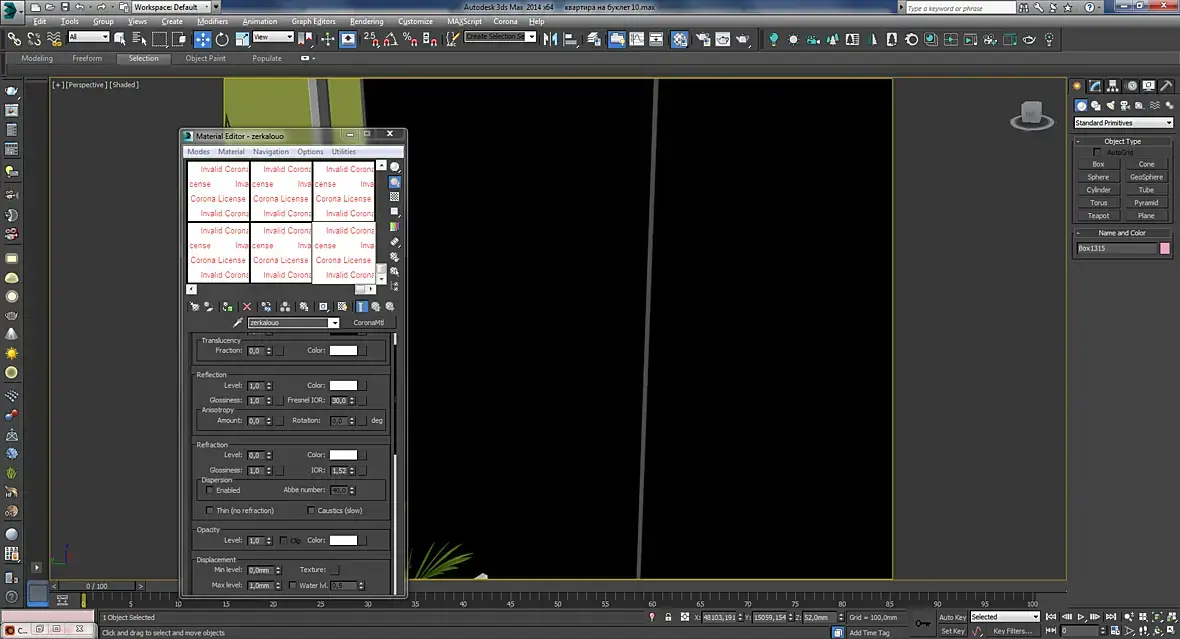Open Utilities menu in Material Editor
This screenshot has height=639, width=1180.
coord(343,152)
